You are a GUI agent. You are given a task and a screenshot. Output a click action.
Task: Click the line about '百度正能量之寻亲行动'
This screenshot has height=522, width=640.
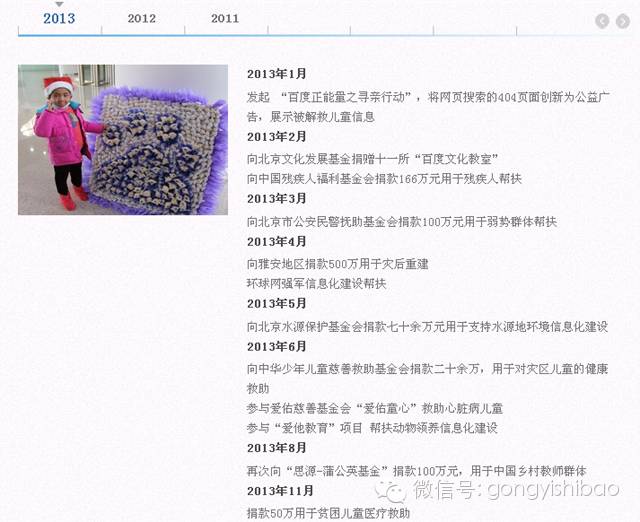(428, 98)
